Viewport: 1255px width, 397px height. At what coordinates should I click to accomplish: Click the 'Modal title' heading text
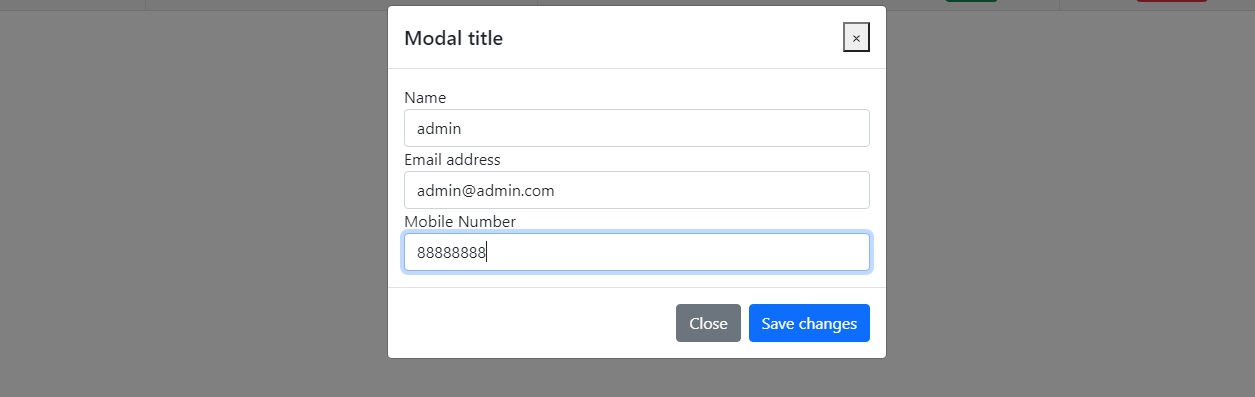click(453, 38)
